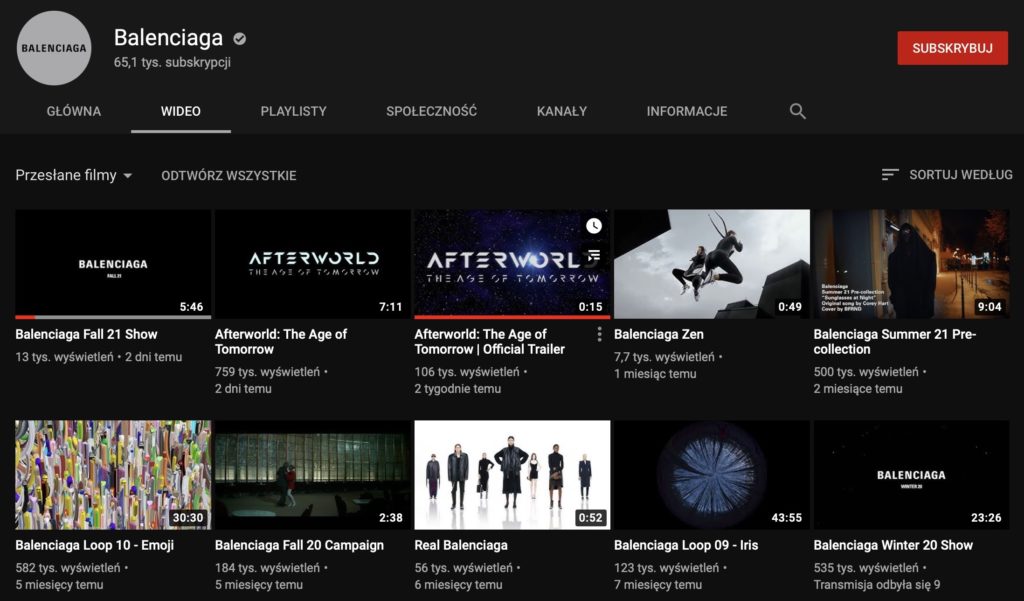The height and width of the screenshot is (601, 1024).
Task: Click Watch Later clock icon on Afterworld trailer
Action: pos(594,226)
